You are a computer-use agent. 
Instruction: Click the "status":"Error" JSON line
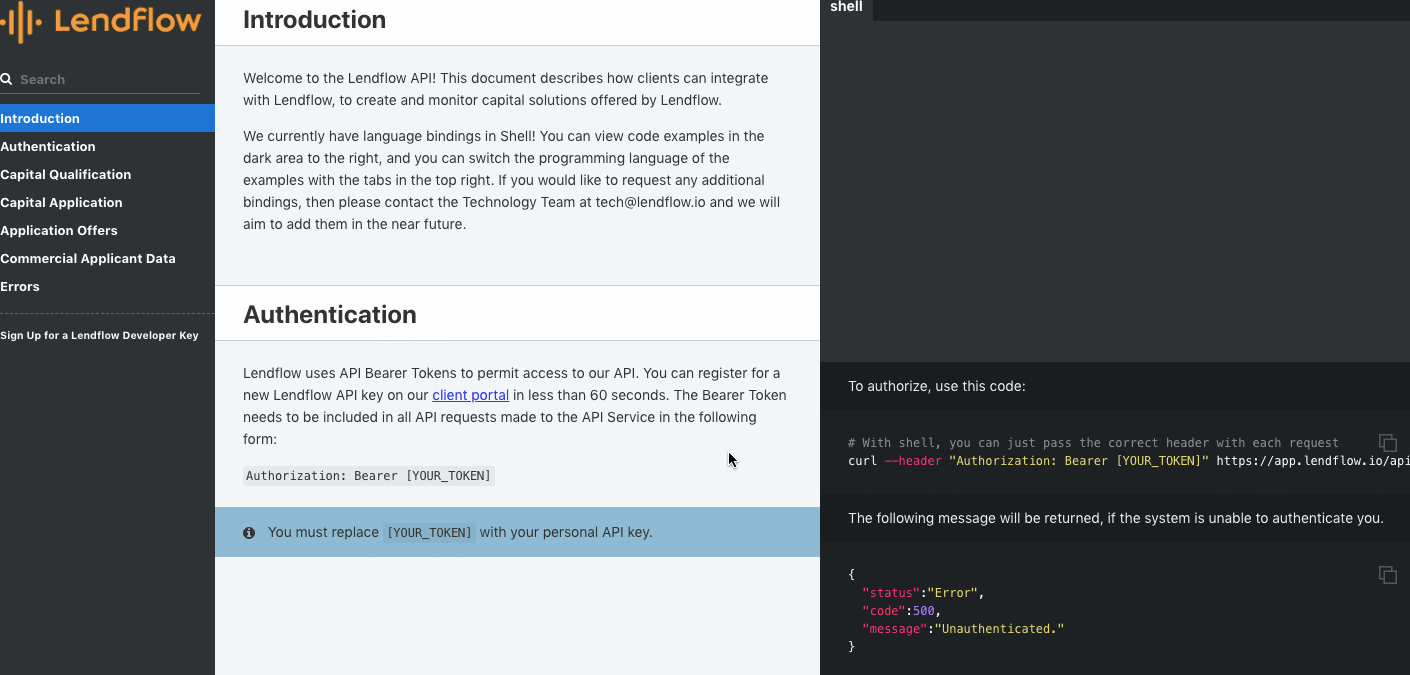coord(923,593)
